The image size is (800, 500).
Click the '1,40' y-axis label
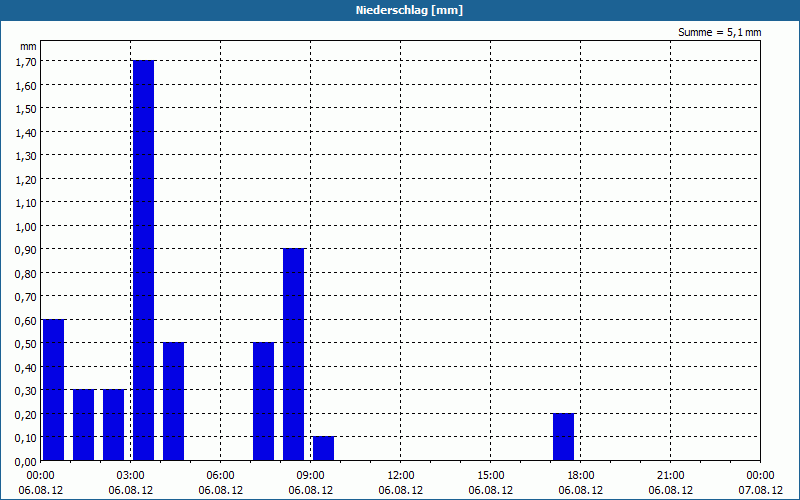tap(26, 133)
